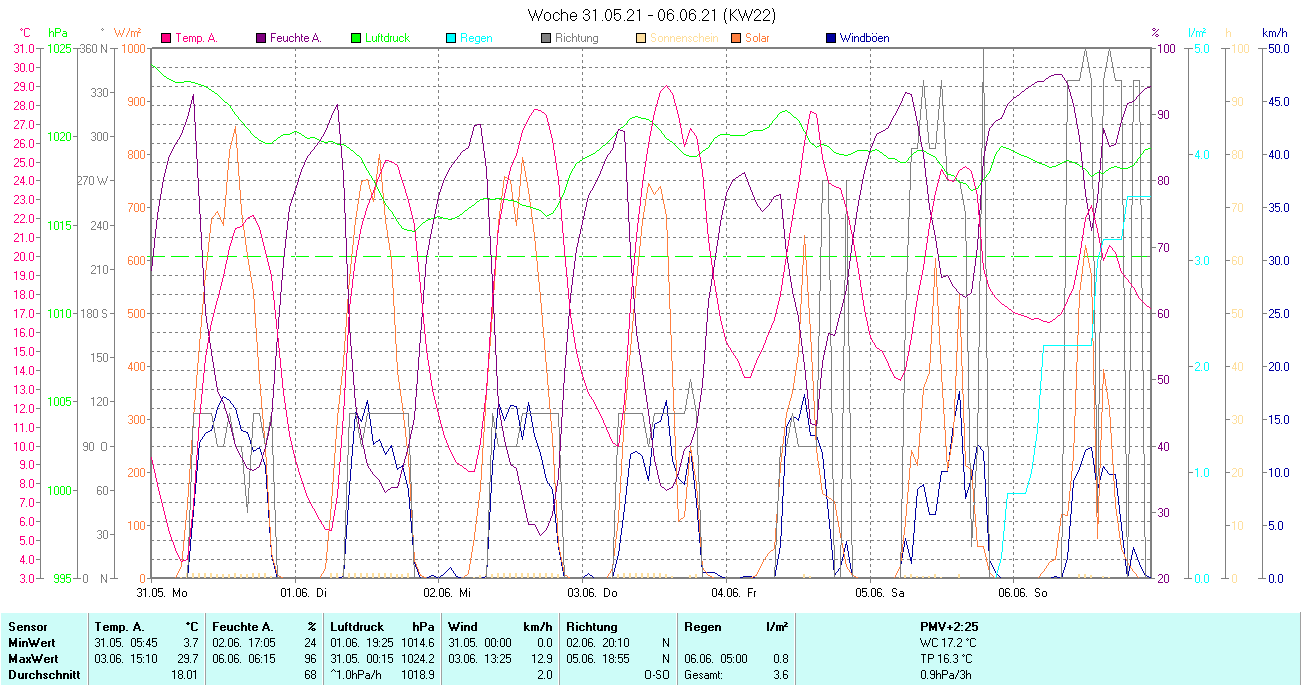This screenshot has width=1301, height=685.
Task: Select the gray Richtung legend swatch
Action: click(x=546, y=38)
